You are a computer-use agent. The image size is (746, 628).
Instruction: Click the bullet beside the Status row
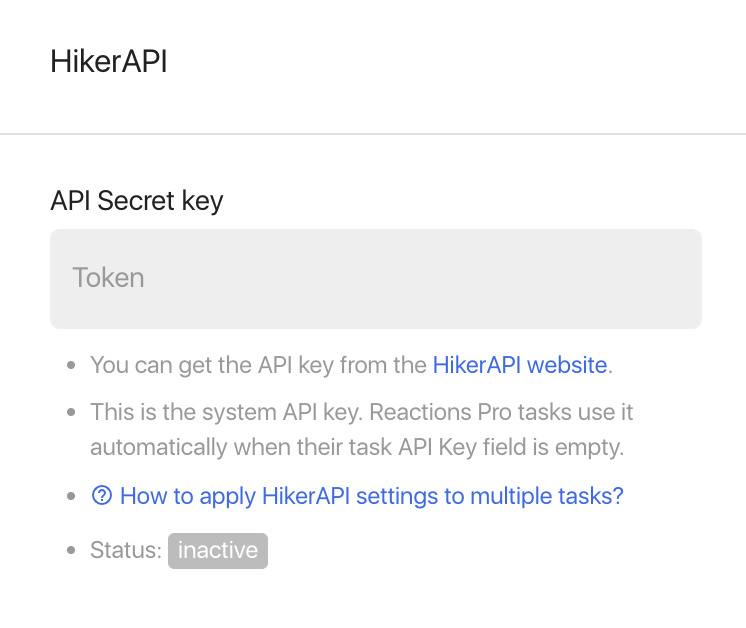point(71,550)
